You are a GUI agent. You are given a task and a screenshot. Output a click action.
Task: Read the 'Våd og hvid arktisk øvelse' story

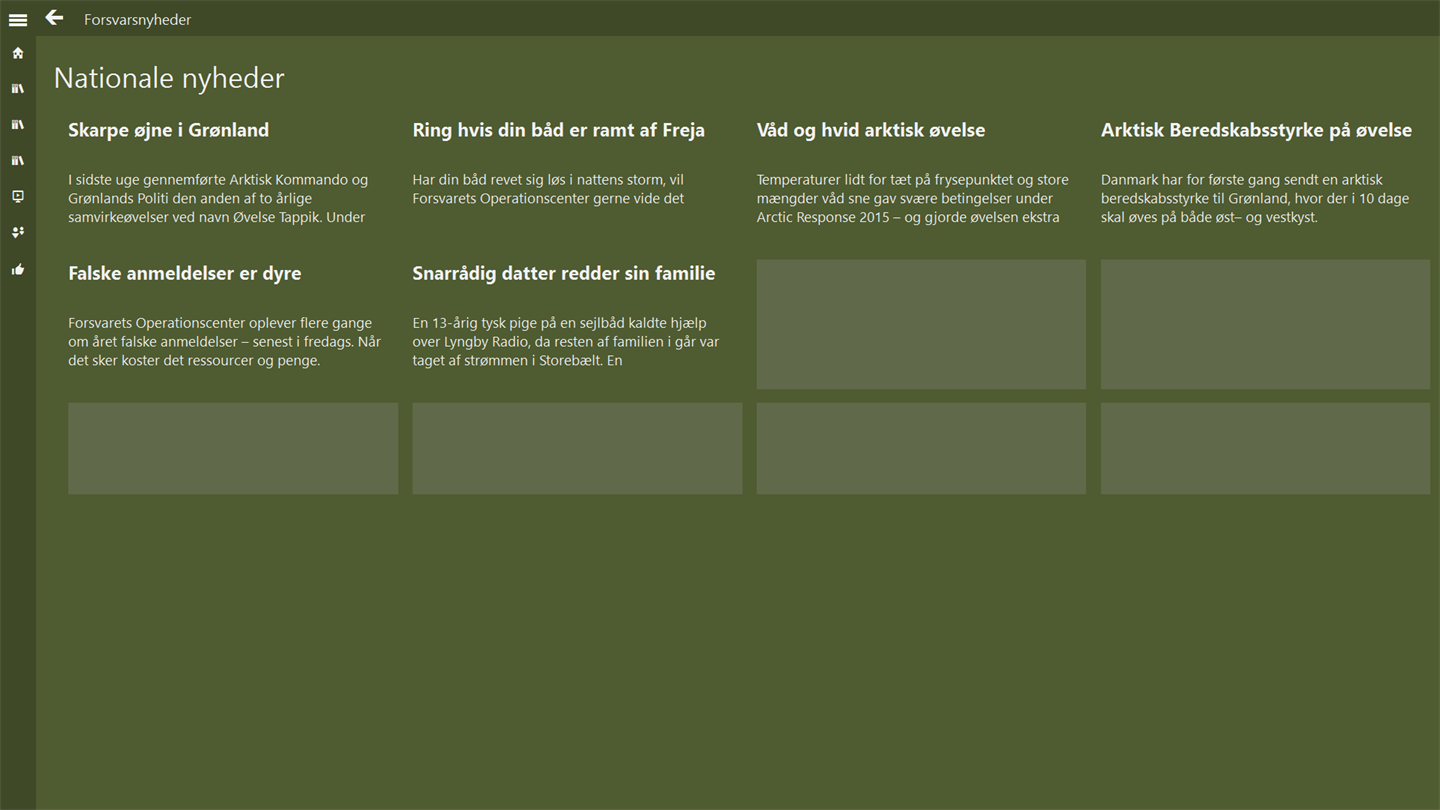point(870,130)
